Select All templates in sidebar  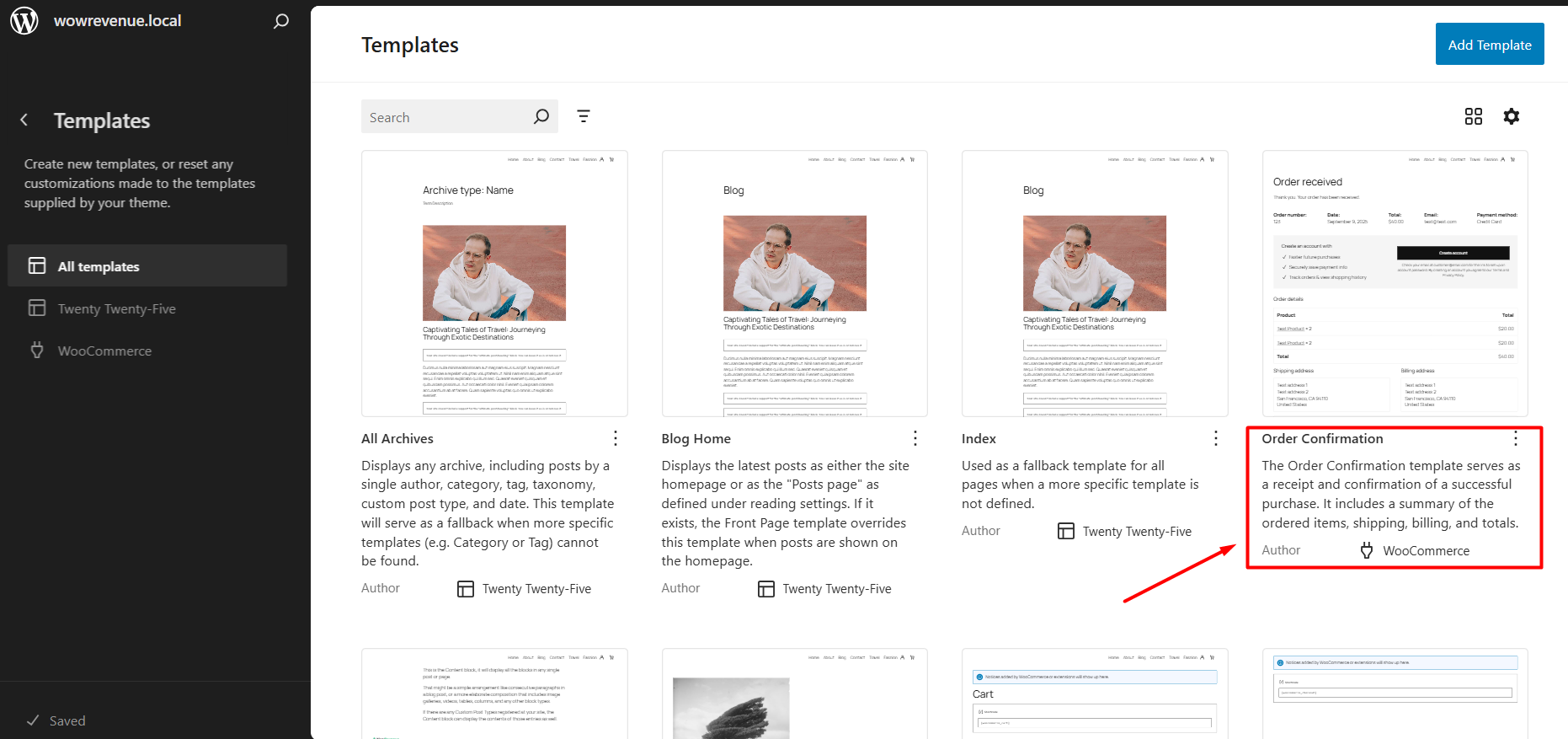[x=147, y=265]
